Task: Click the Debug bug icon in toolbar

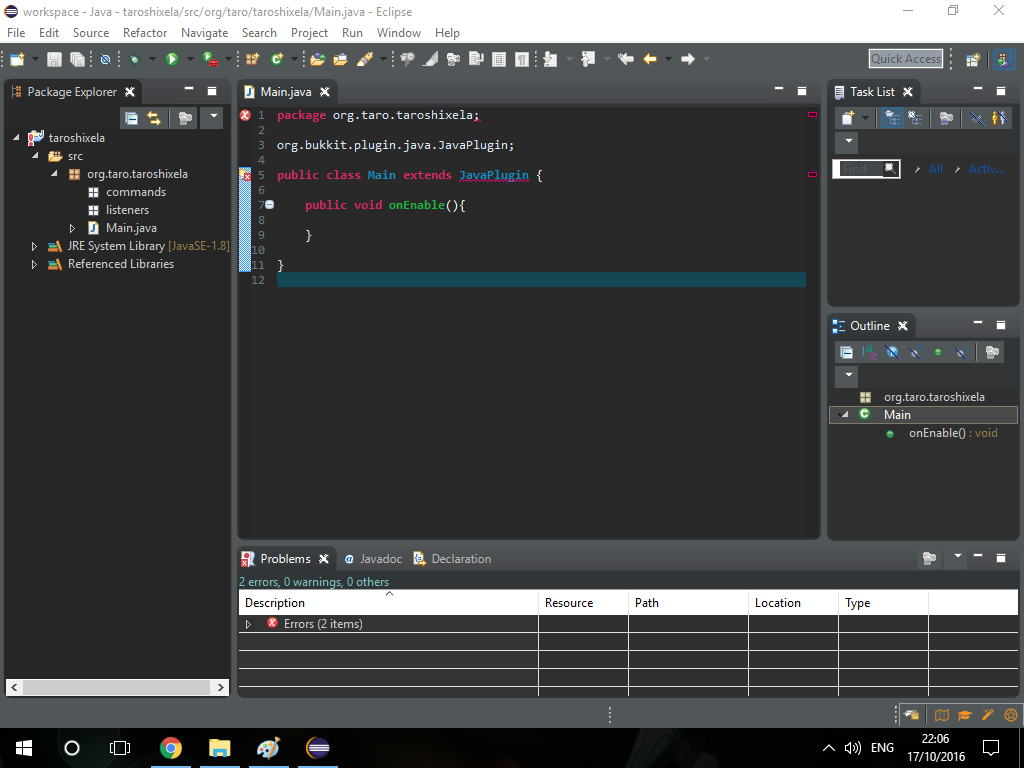Action: [134, 60]
